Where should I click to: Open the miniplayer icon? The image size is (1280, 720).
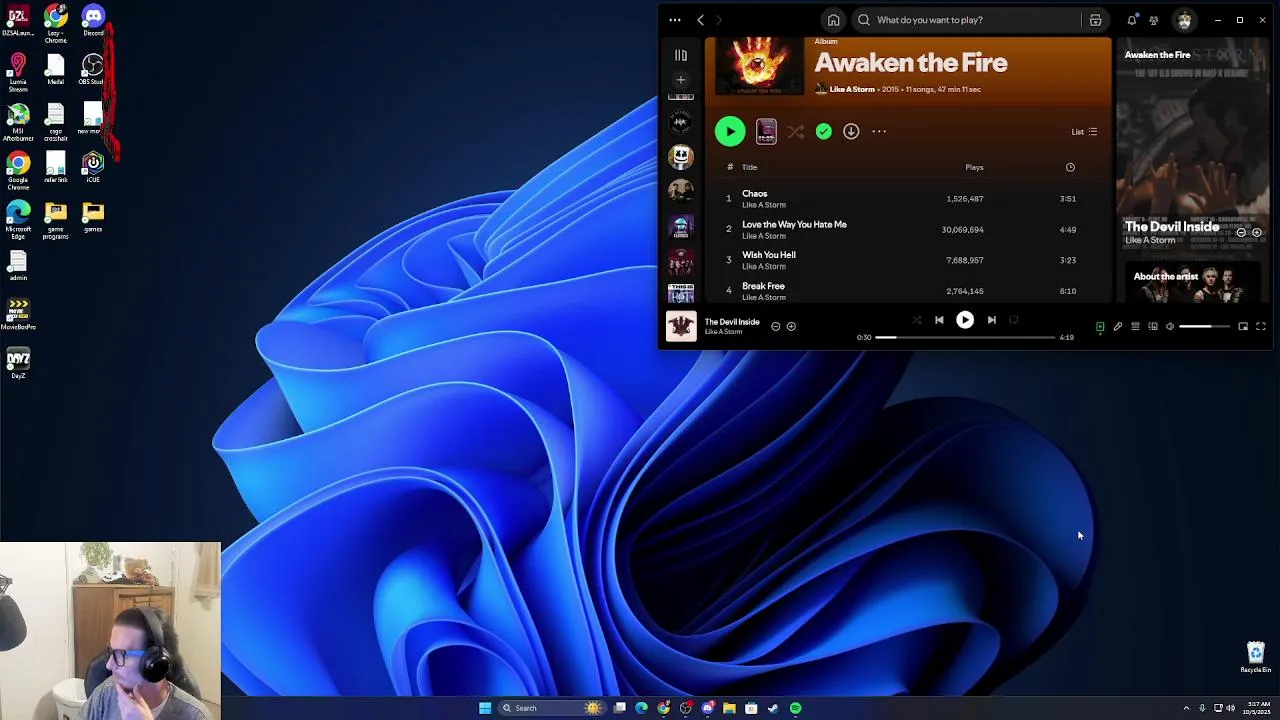tap(1243, 326)
